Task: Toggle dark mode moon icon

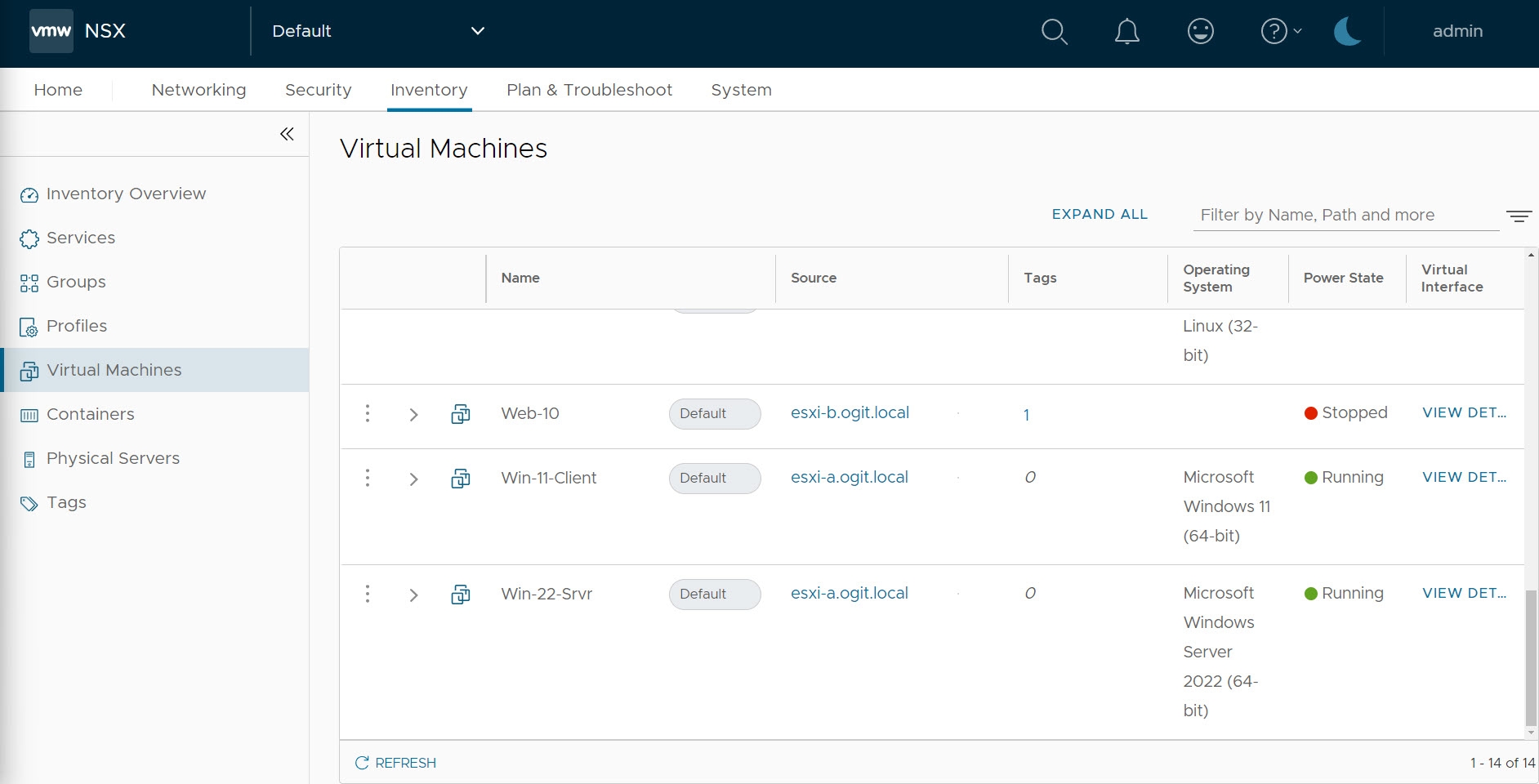Action: click(x=1347, y=32)
